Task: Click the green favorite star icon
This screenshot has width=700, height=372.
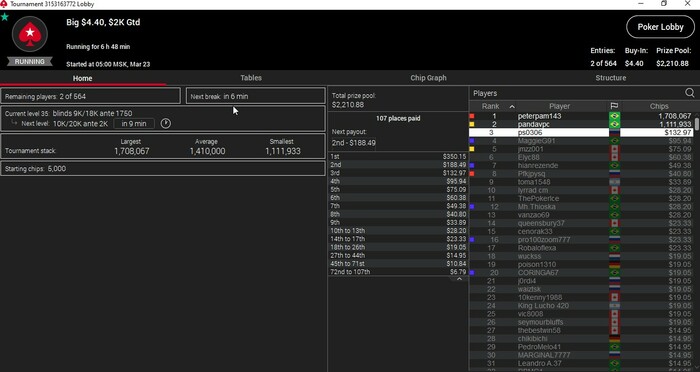Action: pyautogui.click(x=4, y=17)
